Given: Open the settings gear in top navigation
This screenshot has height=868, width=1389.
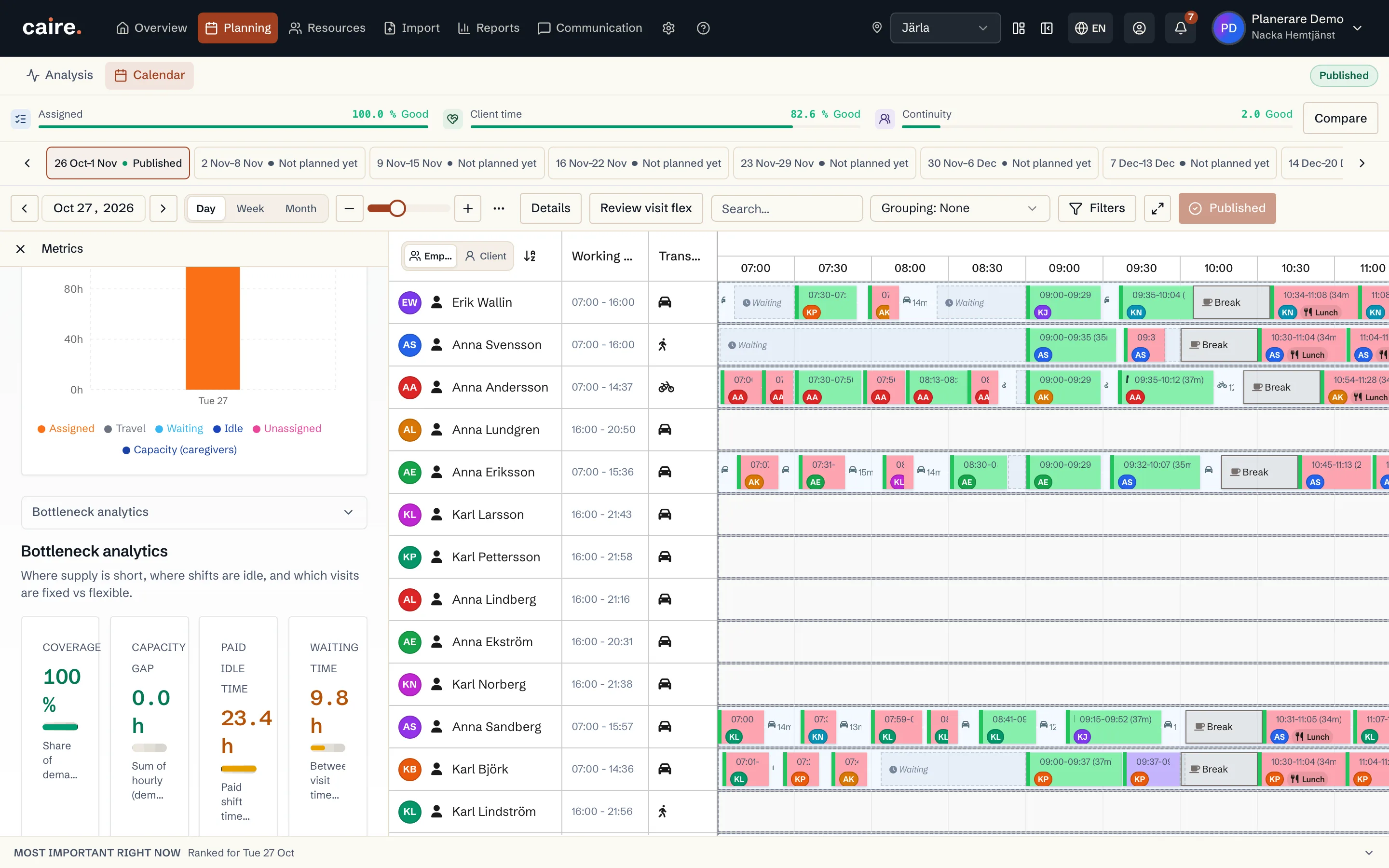Looking at the screenshot, I should click(x=668, y=28).
